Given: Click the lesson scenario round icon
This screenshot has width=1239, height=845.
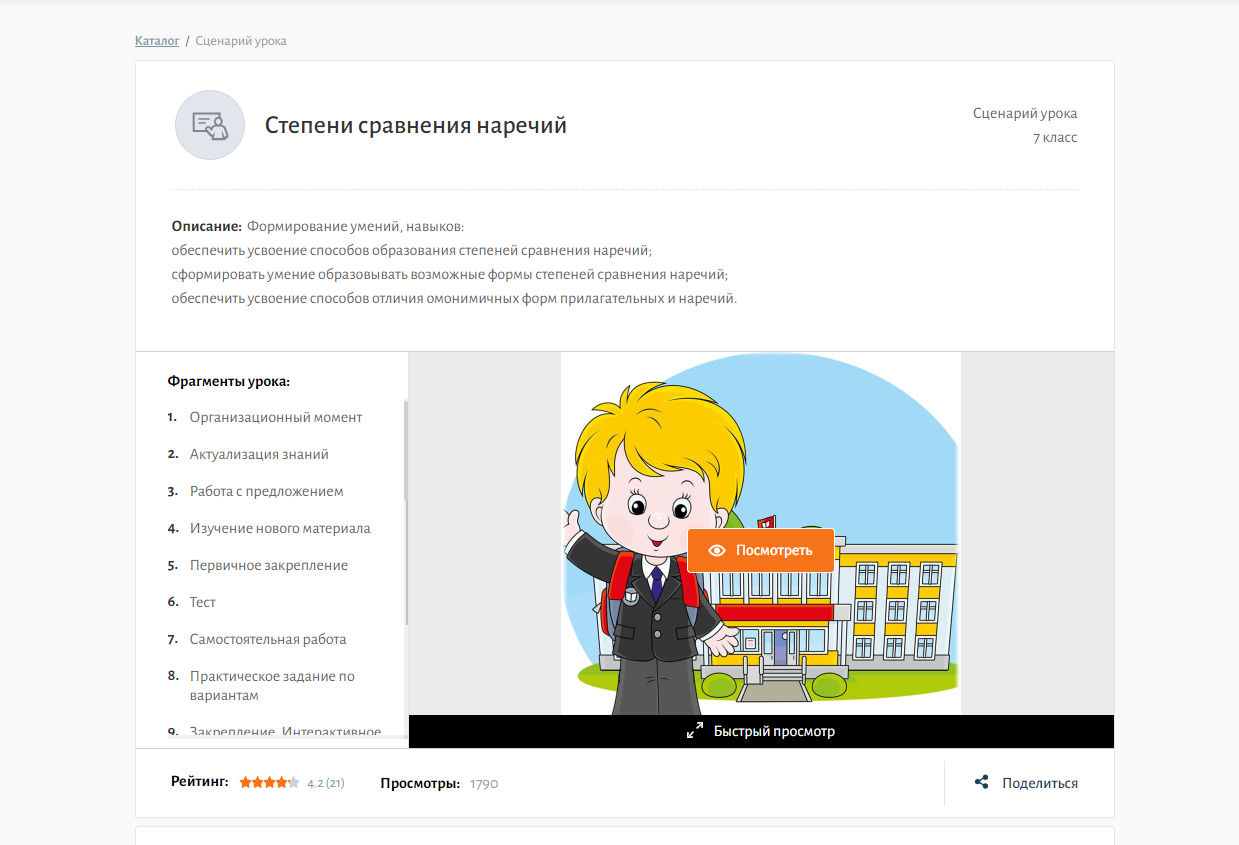Looking at the screenshot, I should pyautogui.click(x=210, y=125).
